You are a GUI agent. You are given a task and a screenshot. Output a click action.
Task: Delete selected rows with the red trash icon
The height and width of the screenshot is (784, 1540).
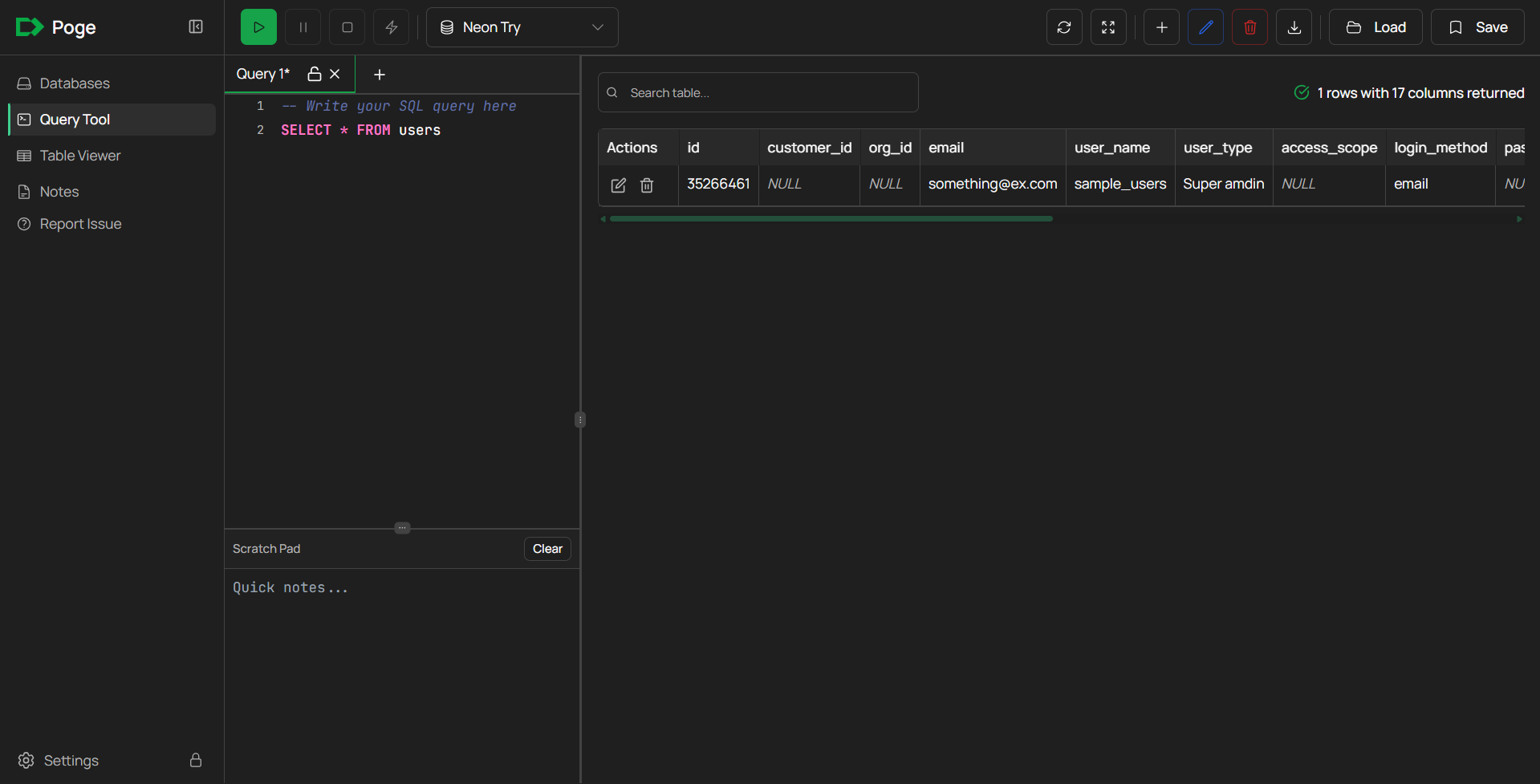1249,26
